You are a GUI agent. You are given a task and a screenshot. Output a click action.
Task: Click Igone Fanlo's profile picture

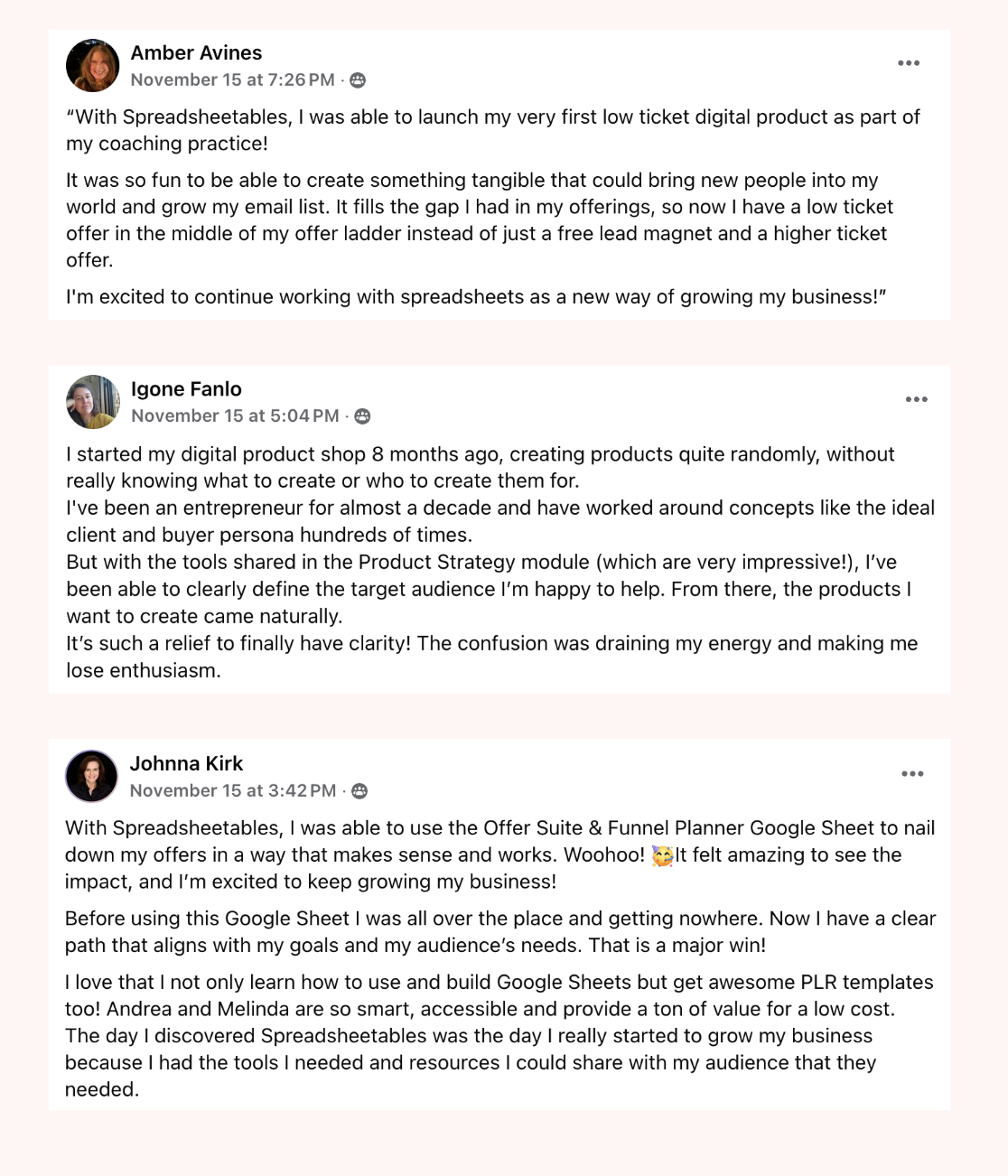click(93, 402)
